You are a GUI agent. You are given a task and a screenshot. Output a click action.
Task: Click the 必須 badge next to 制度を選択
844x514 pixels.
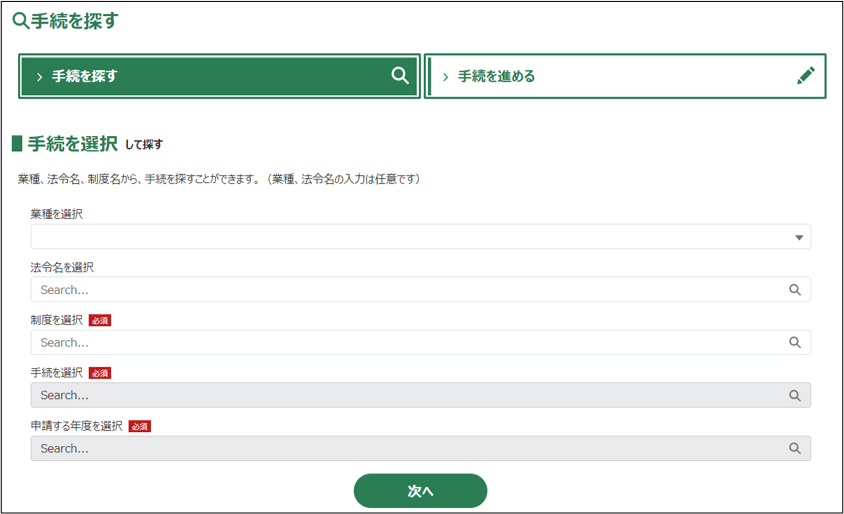[x=100, y=320]
